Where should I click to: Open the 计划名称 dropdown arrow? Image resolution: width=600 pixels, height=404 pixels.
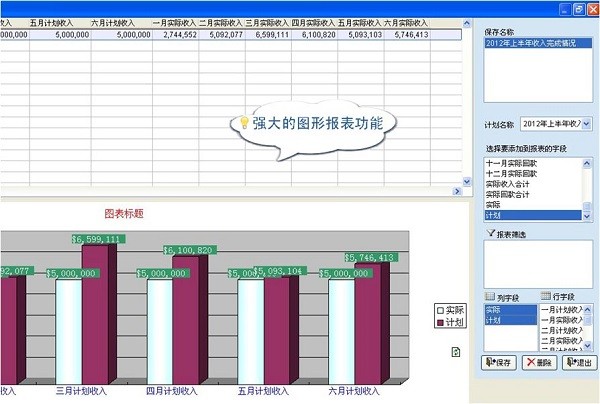(x=587, y=124)
